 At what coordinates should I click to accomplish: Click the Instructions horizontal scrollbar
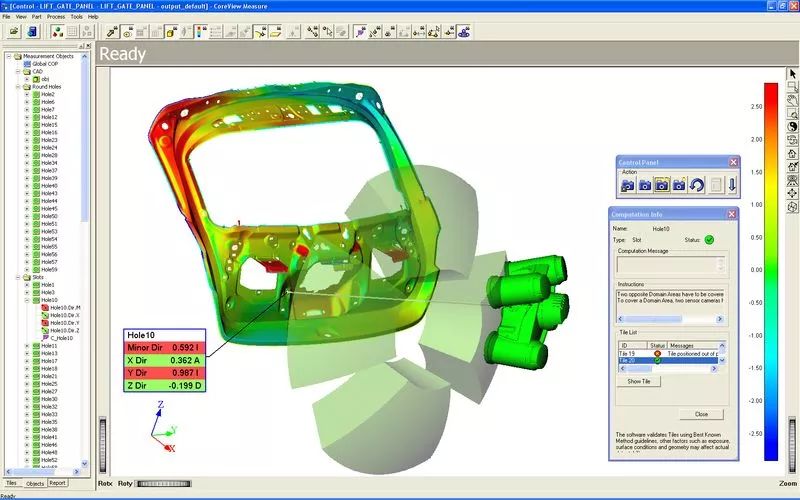(671, 319)
